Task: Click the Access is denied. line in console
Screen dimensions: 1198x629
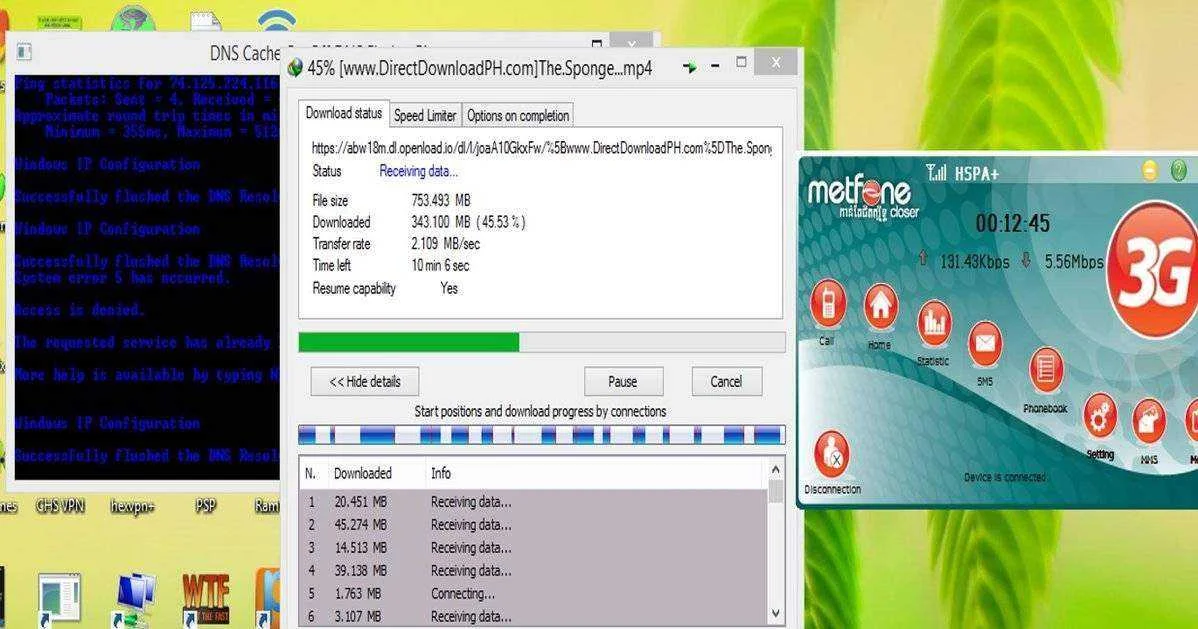Action: (x=79, y=310)
